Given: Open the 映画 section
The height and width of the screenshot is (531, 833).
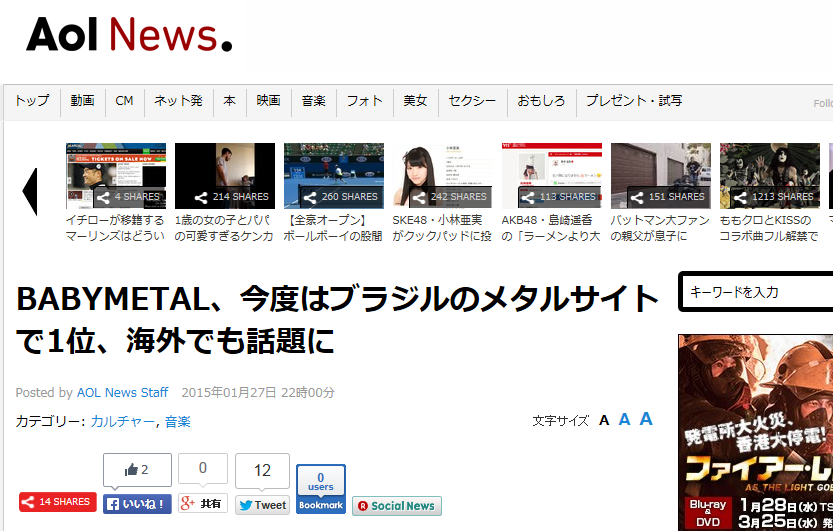Looking at the screenshot, I should coord(268,100).
